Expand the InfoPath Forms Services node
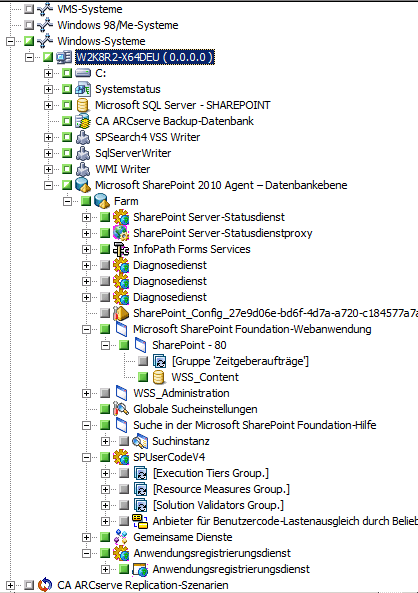418x593 pixels. pos(86,249)
